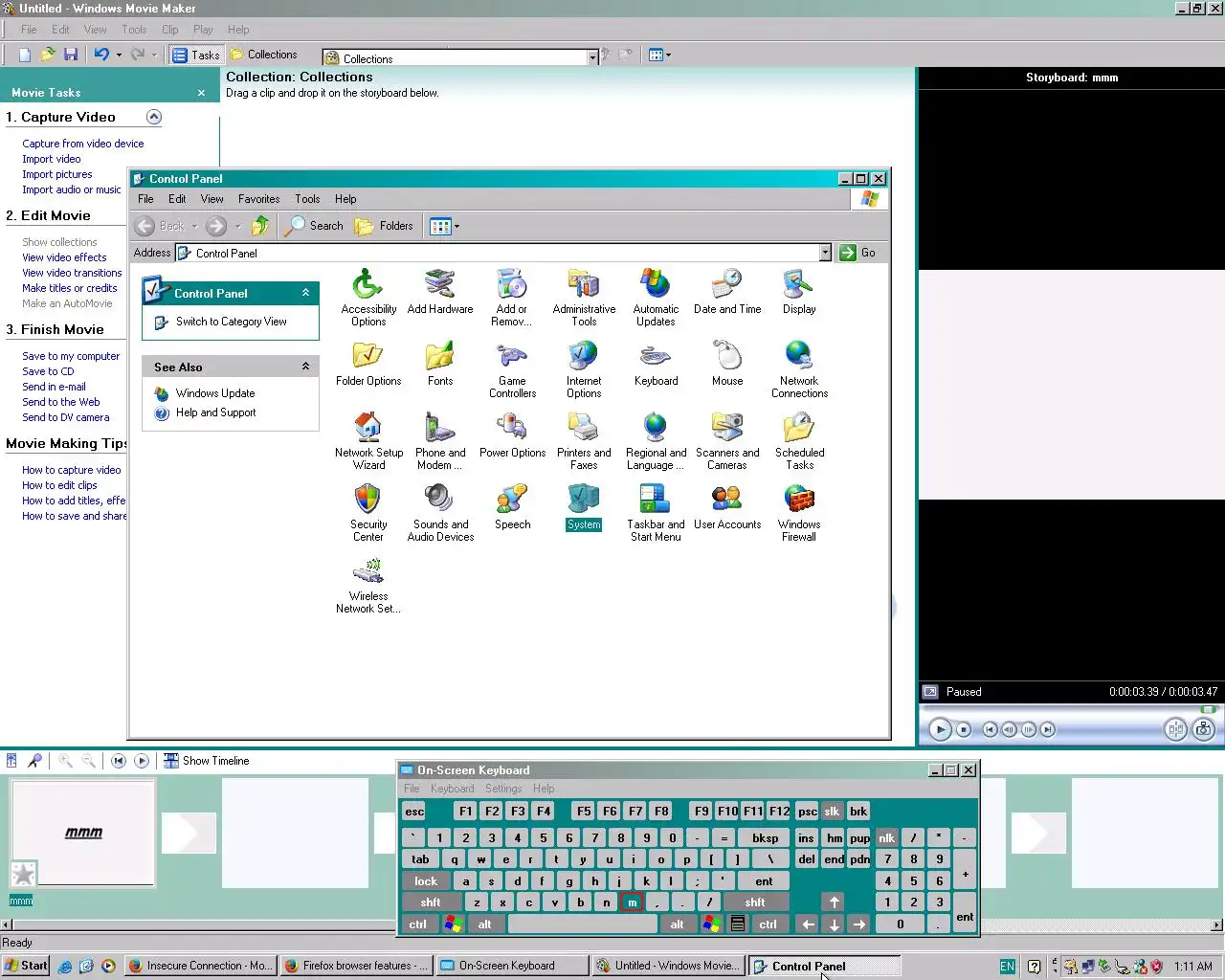Open Control Panel View menu

coord(212,199)
